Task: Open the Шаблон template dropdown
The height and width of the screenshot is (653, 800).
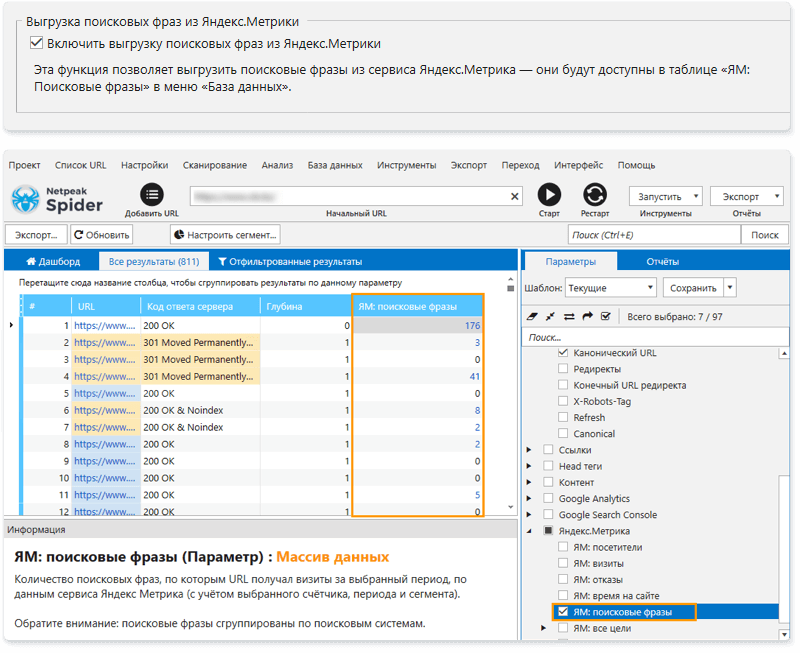Action: click(x=610, y=288)
